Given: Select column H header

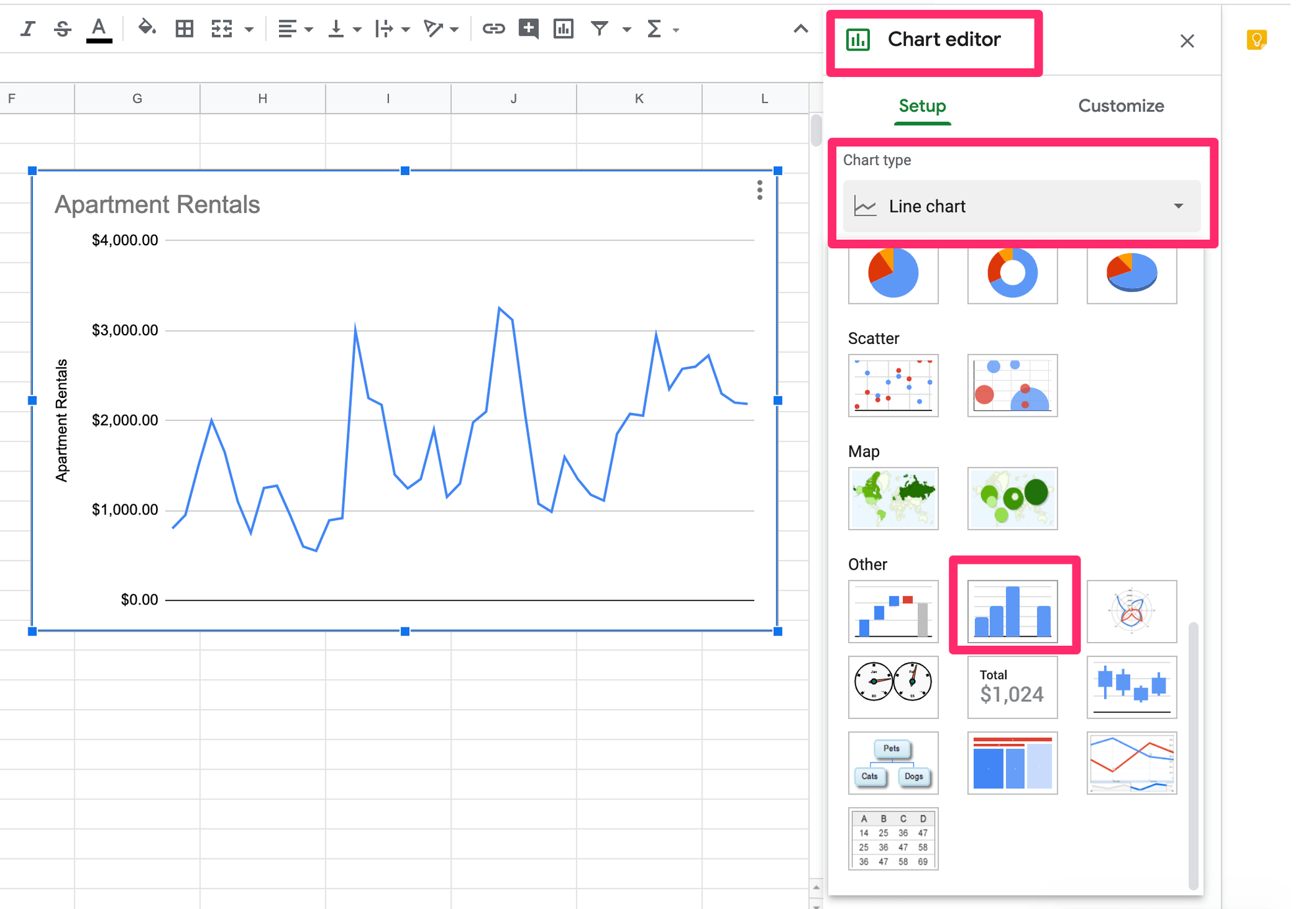Looking at the screenshot, I should tap(263, 99).
